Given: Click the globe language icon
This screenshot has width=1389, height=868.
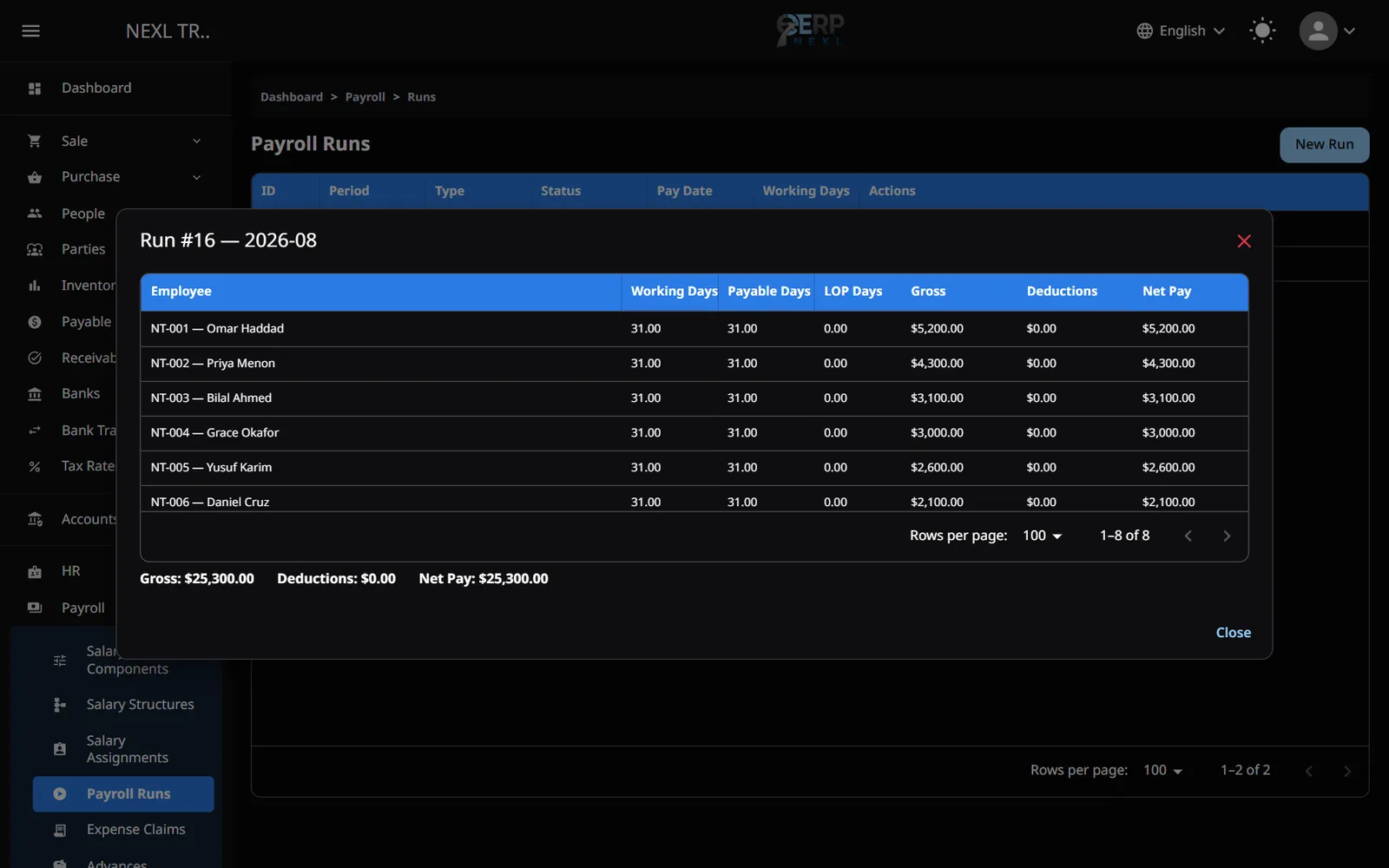Looking at the screenshot, I should tap(1145, 31).
